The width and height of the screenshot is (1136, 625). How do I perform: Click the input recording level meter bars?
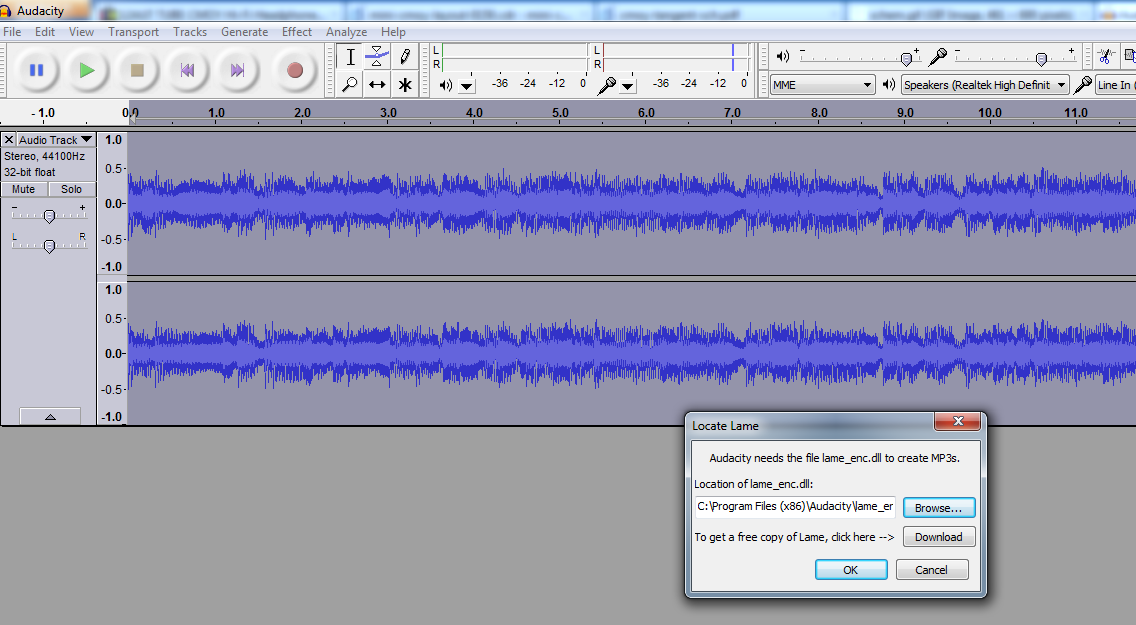[x=675, y=57]
